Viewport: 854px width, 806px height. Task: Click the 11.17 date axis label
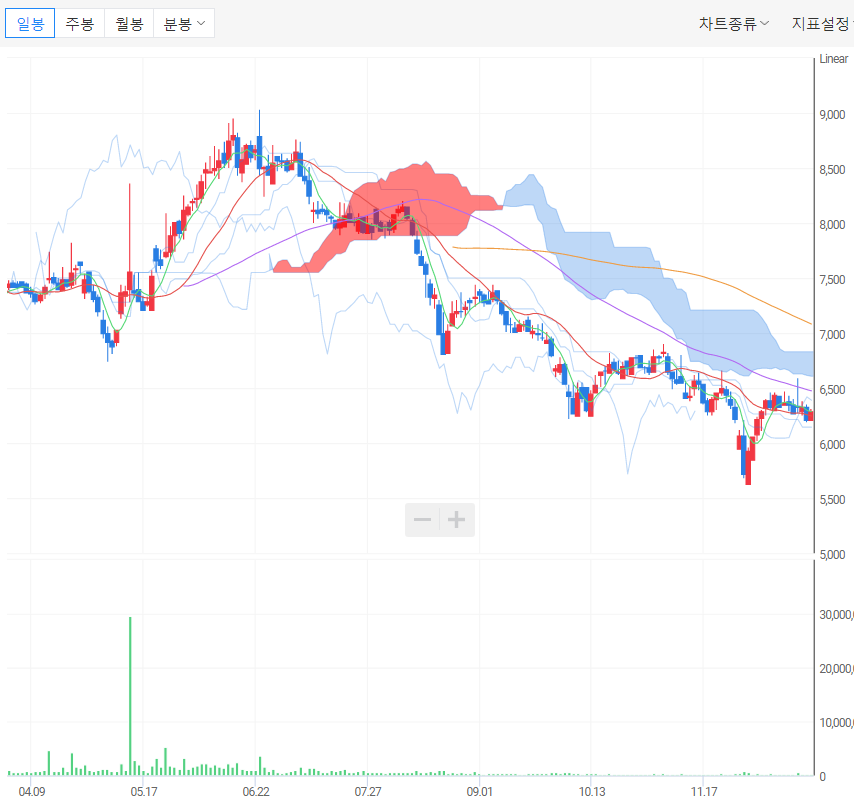click(x=704, y=791)
